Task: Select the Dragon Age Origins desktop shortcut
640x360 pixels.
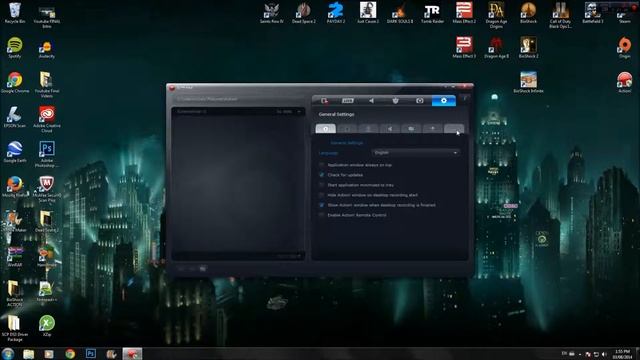Action: 496,15
